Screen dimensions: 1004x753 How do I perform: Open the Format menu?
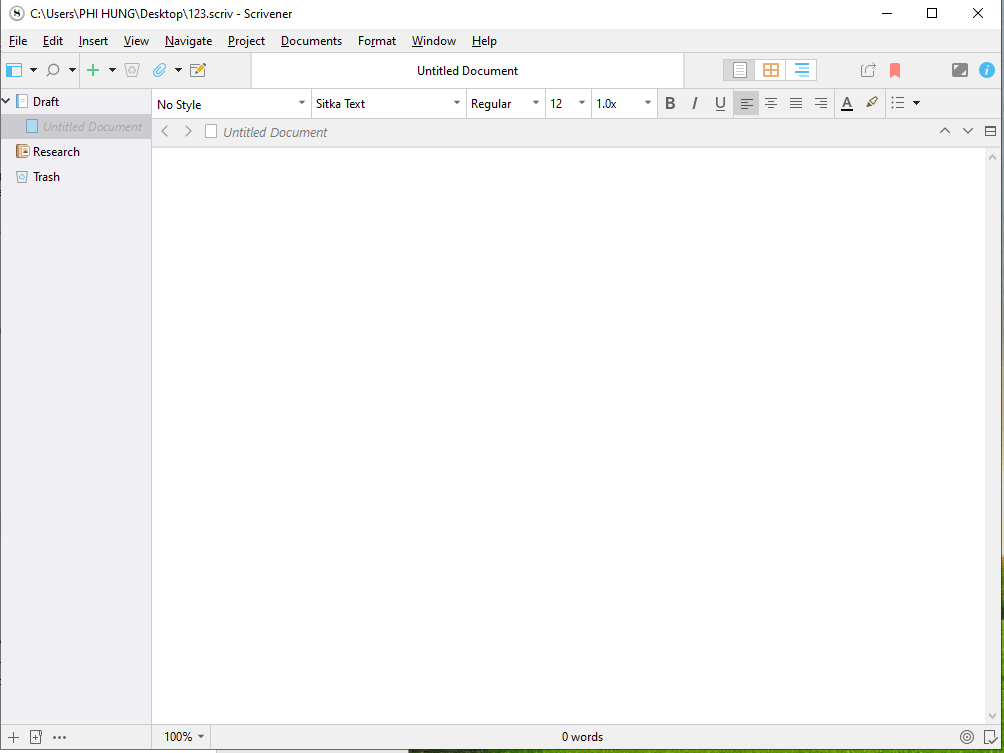pyautogui.click(x=377, y=41)
